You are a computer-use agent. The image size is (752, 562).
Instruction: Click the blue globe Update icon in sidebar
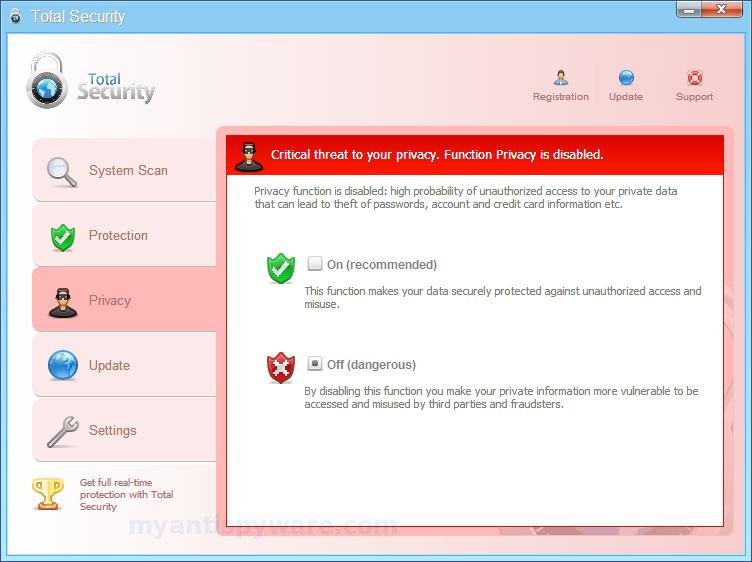63,365
